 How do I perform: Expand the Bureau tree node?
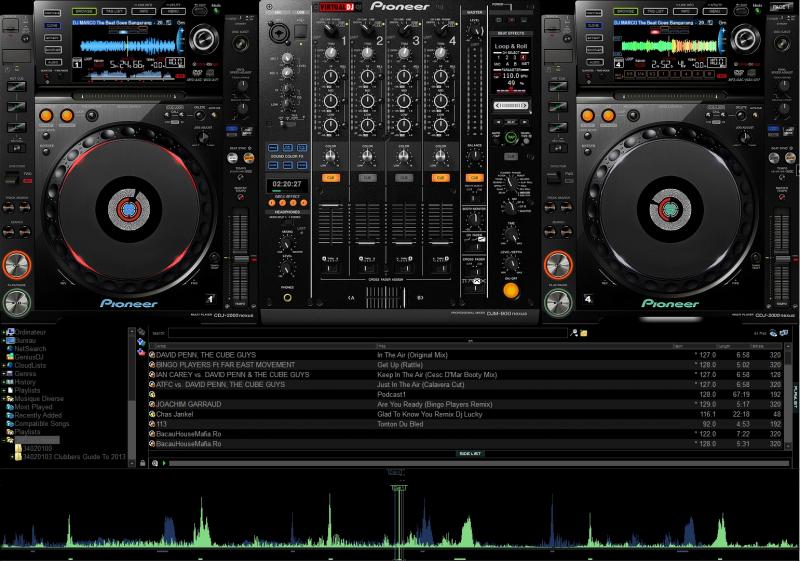click(x=4, y=340)
